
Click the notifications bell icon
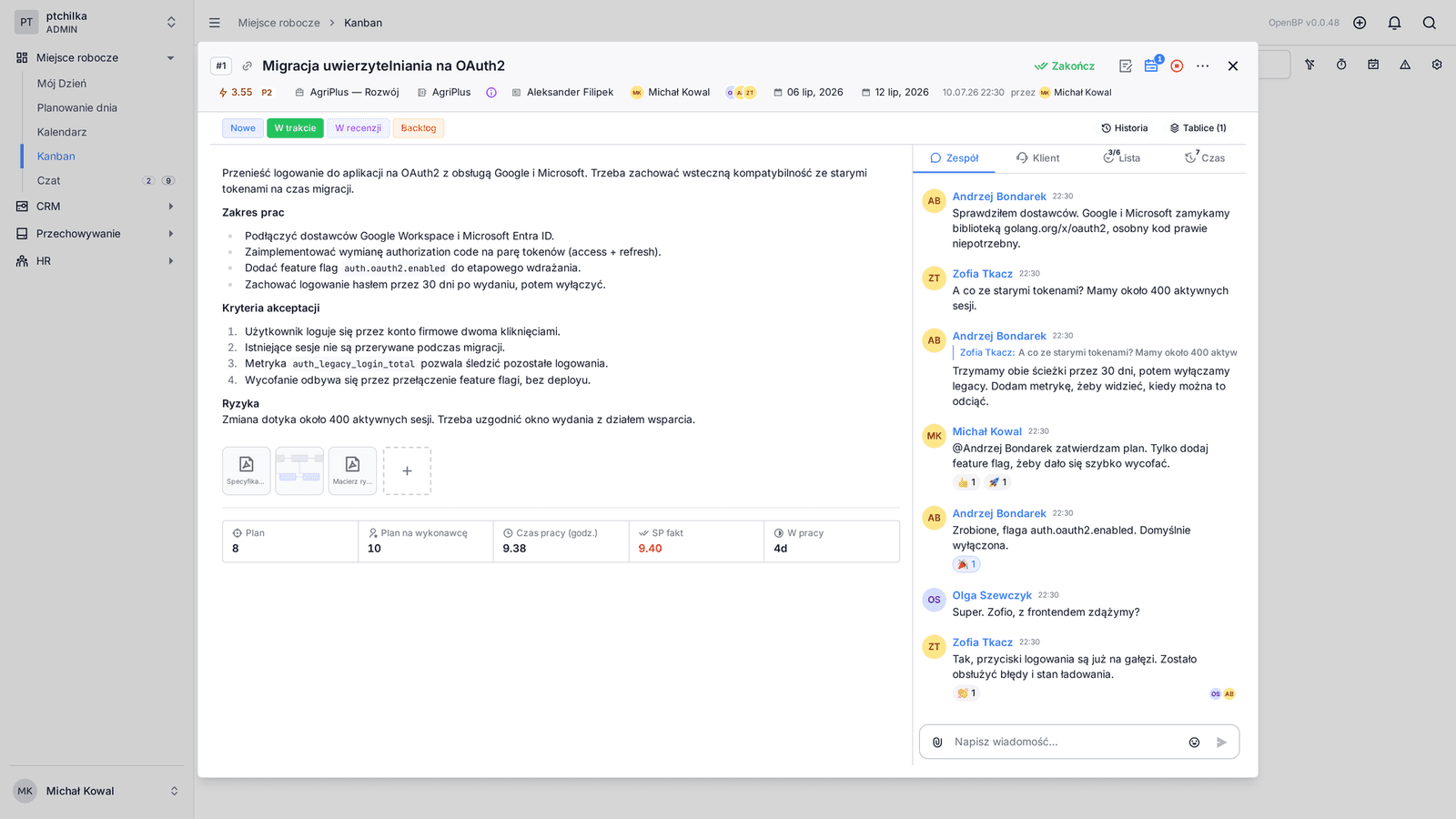pos(1394,23)
